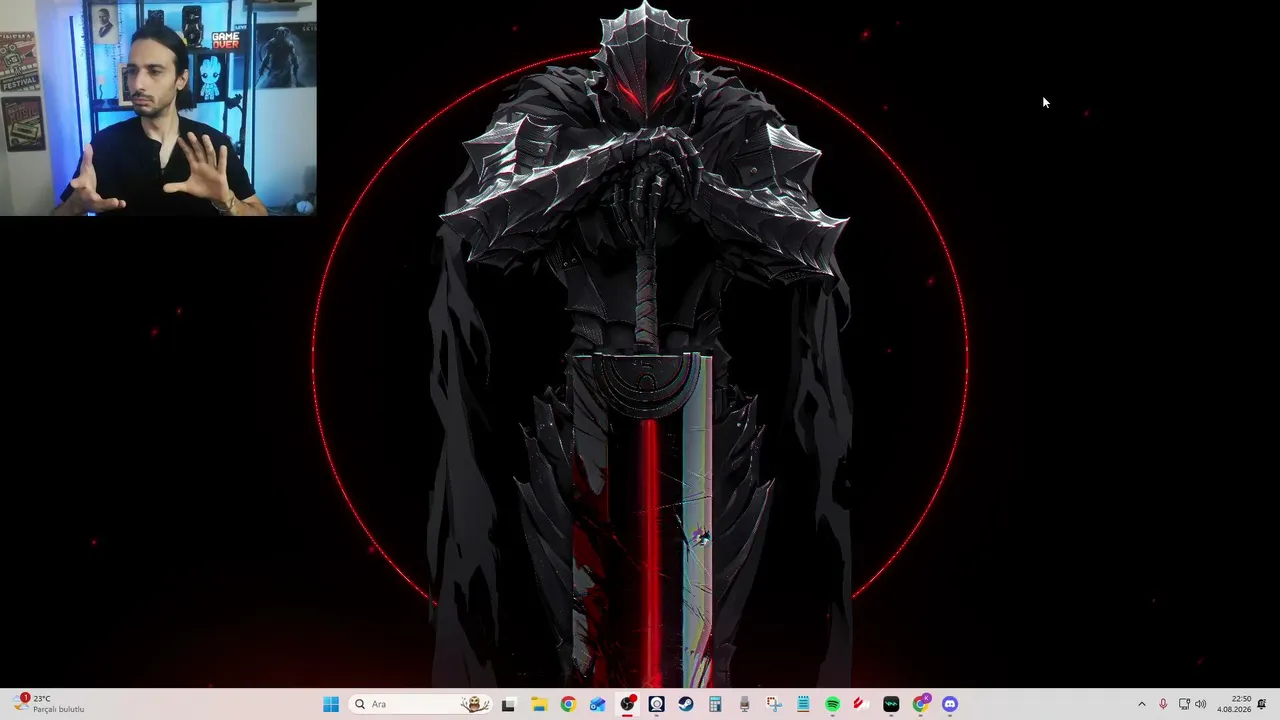Open the webcam app on the taskbar
This screenshot has height=720, width=1280.
tap(656, 704)
